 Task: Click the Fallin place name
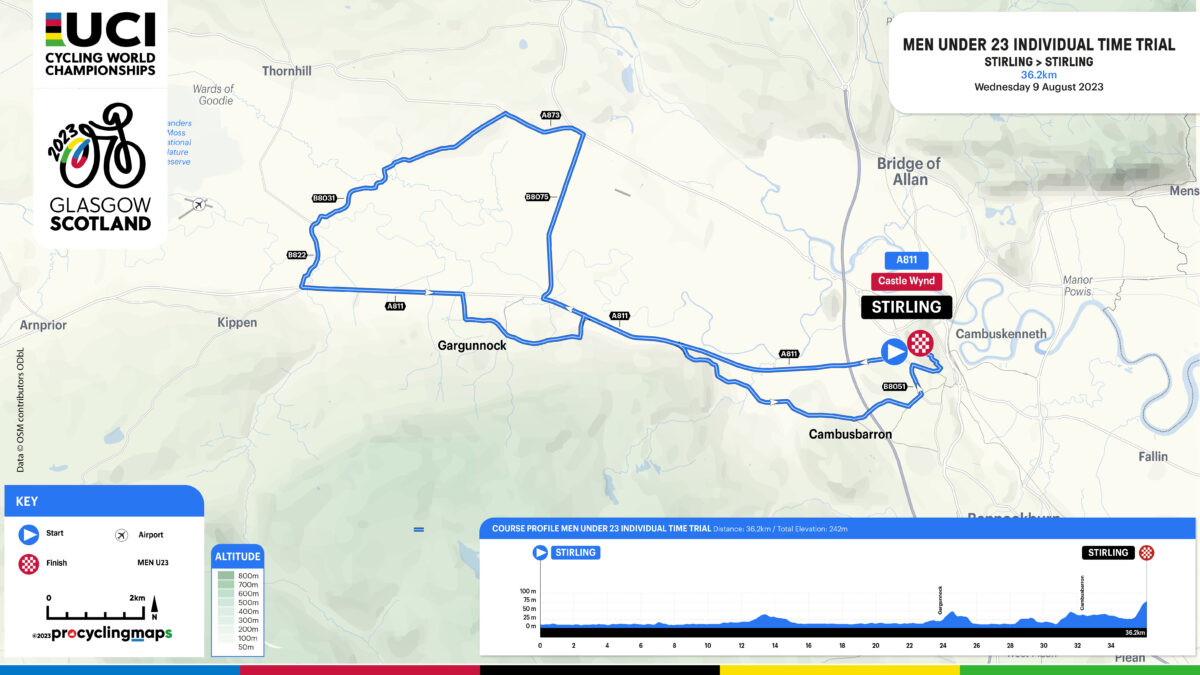pyautogui.click(x=1152, y=457)
